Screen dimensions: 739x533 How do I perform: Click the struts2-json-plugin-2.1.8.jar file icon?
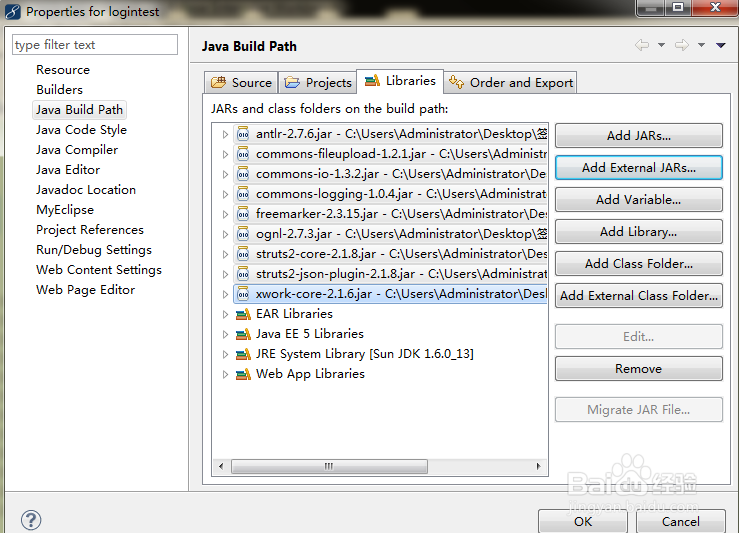tap(243, 274)
